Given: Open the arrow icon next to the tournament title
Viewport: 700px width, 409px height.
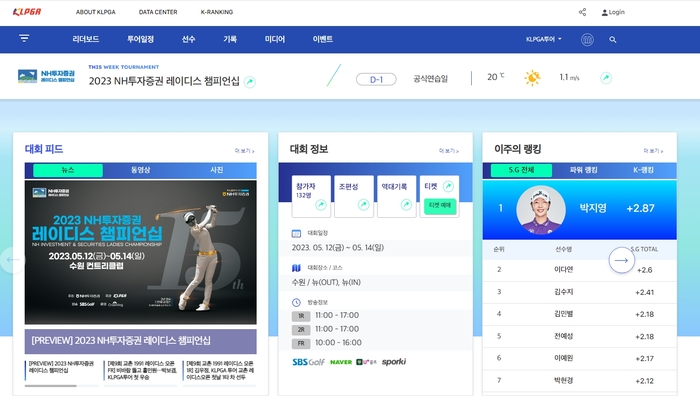Looking at the screenshot, I should coord(250,81).
